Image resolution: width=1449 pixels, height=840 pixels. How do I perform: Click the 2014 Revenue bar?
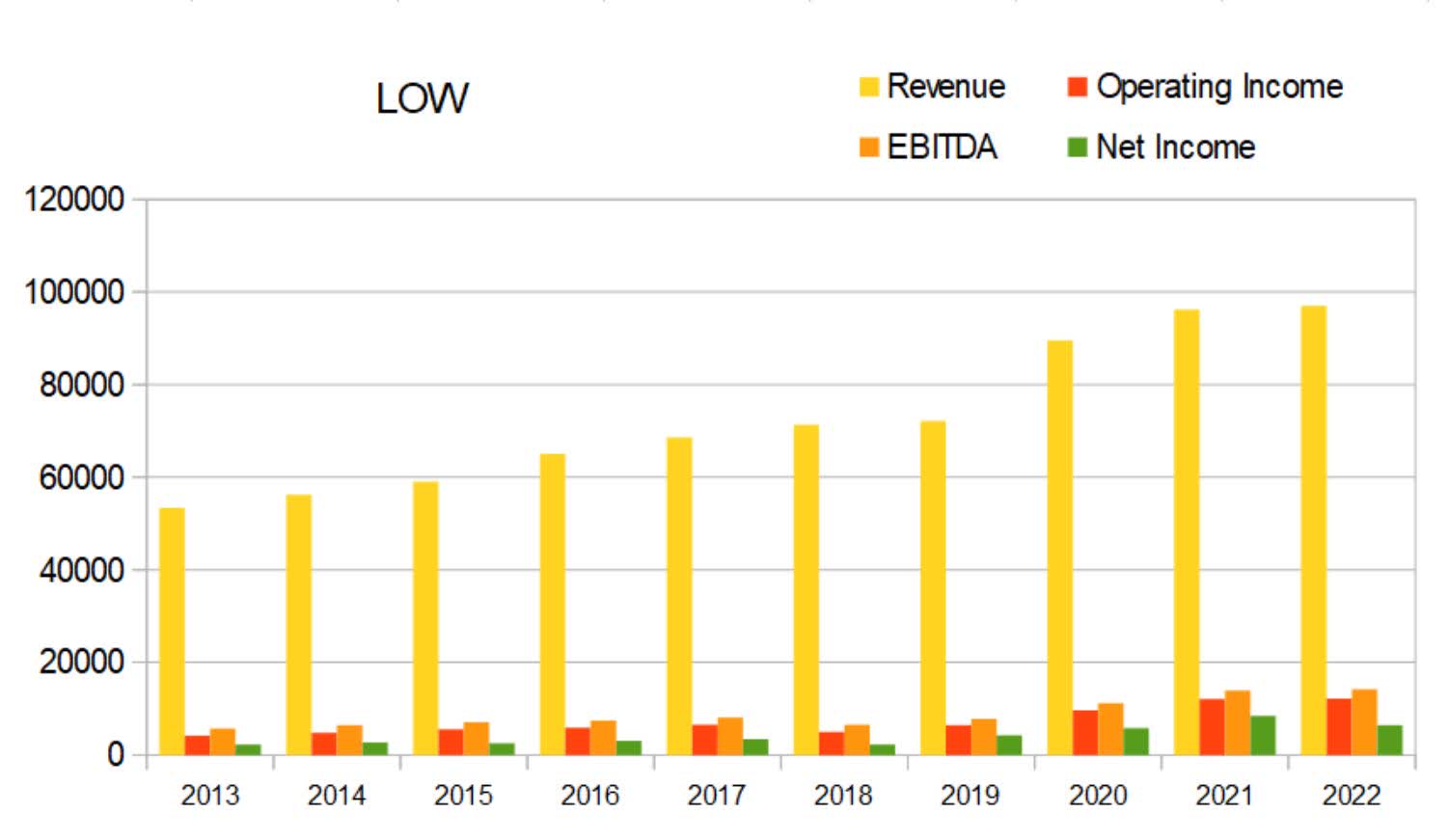point(298,625)
